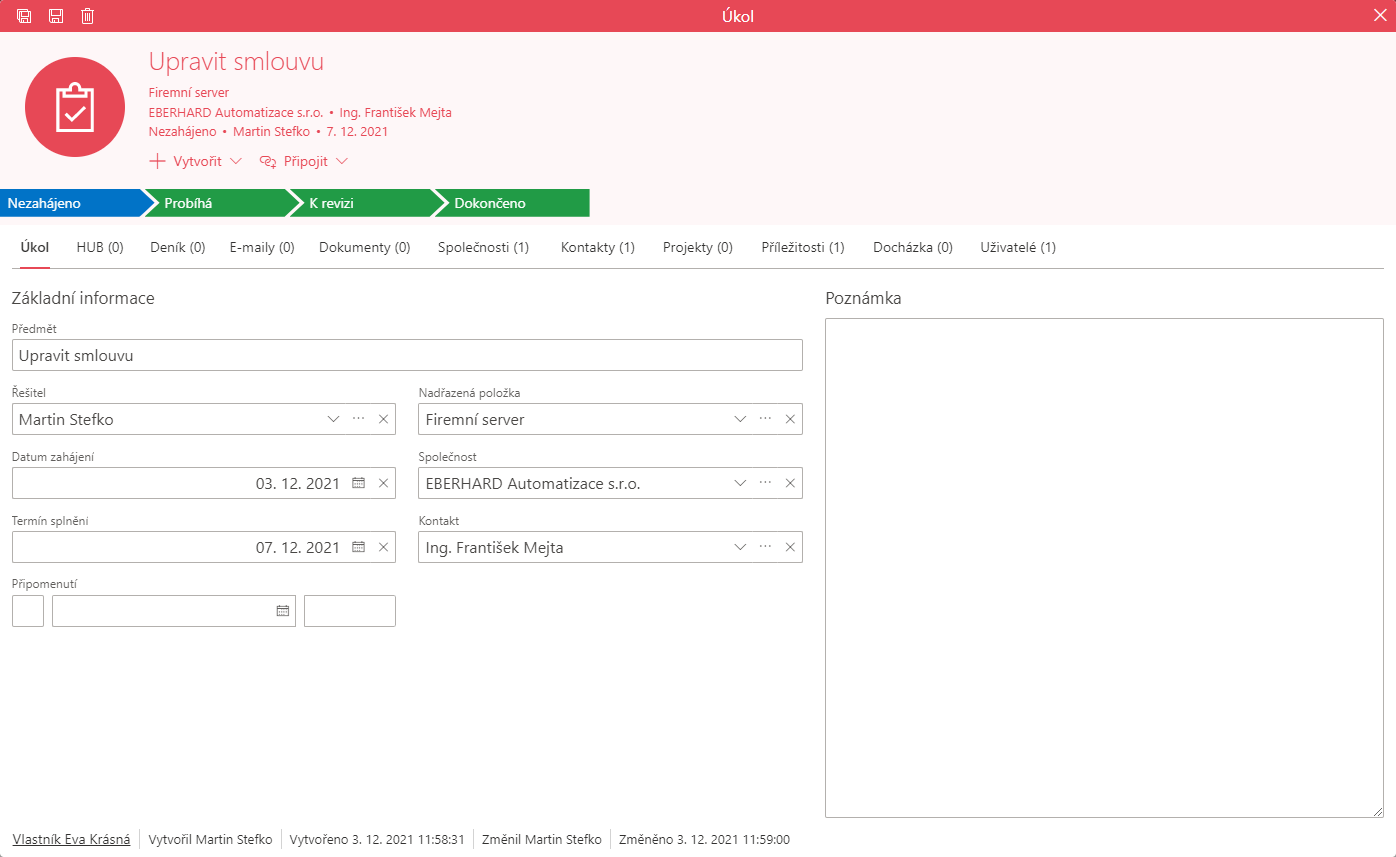The width and height of the screenshot is (1396, 857).
Task: Open the E-maily (0) tab
Action: (x=262, y=247)
